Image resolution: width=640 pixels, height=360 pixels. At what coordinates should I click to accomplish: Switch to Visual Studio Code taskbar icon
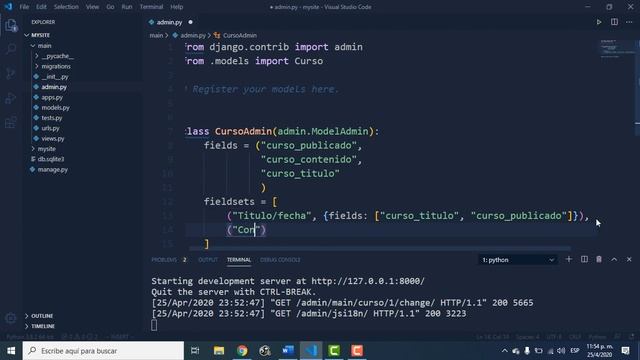pyautogui.click(x=311, y=351)
